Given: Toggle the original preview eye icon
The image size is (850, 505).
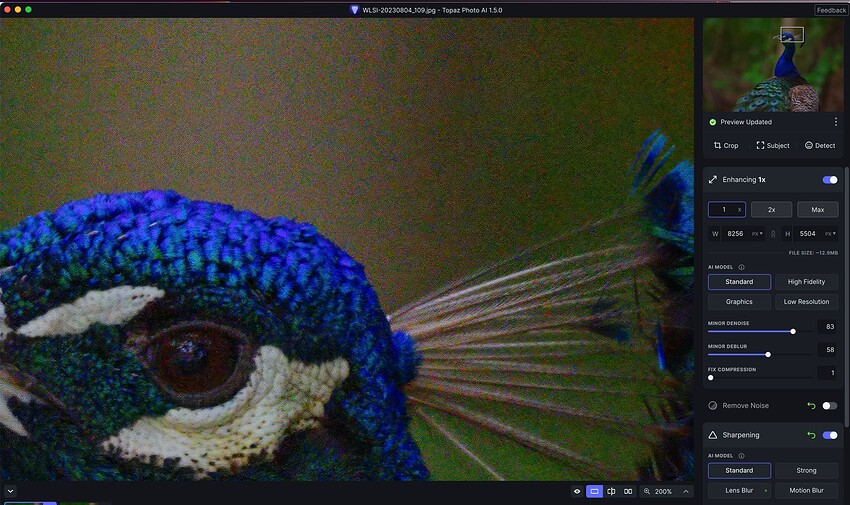Looking at the screenshot, I should [x=577, y=491].
